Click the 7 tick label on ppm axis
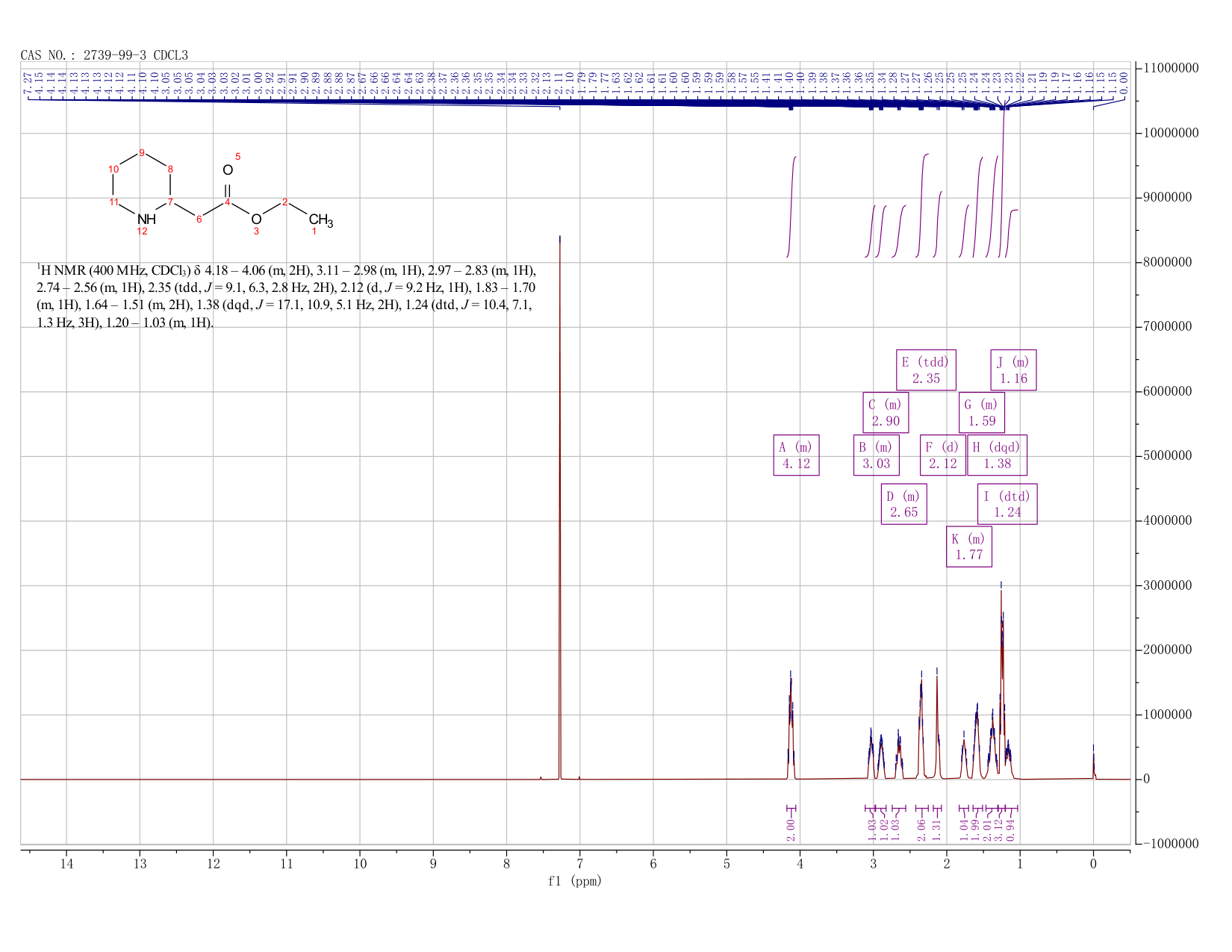 (580, 864)
